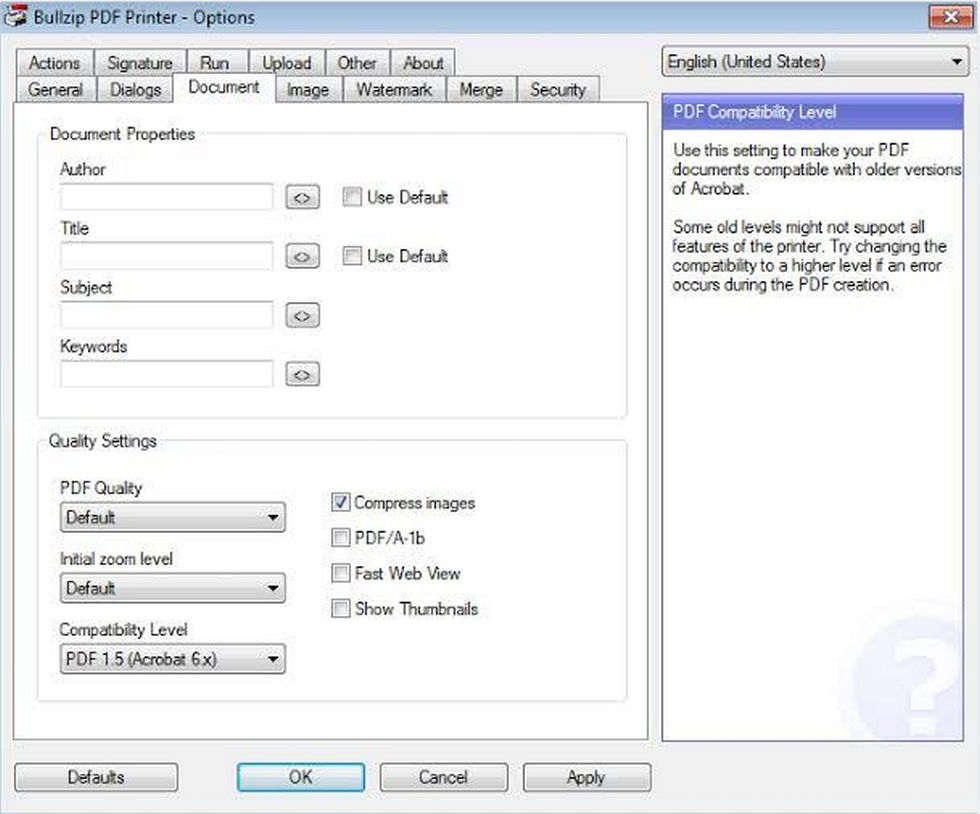This screenshot has width=980, height=814.
Task: Click in the Keywords text field
Action: tap(167, 374)
